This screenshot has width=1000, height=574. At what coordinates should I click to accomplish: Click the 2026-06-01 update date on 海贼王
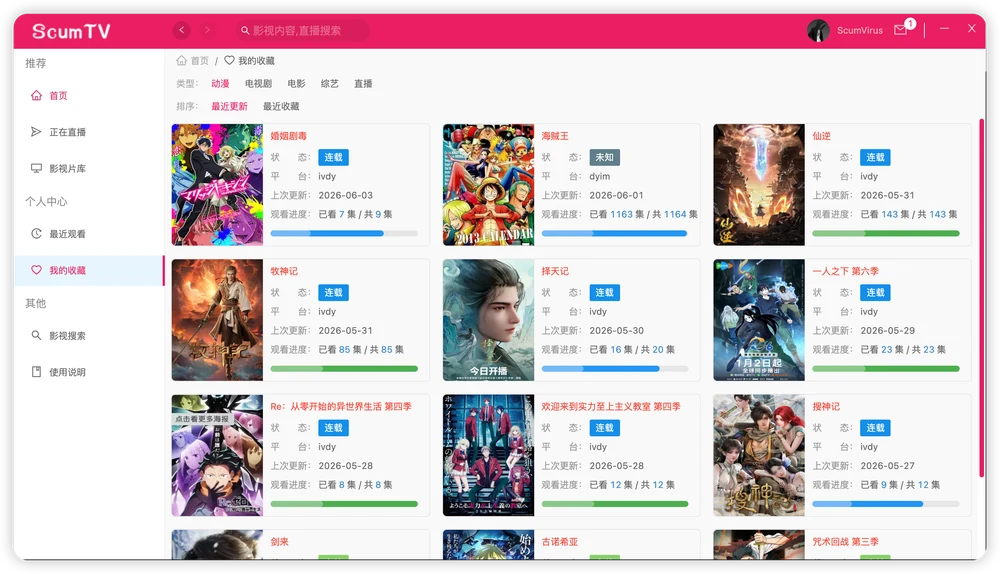tap(617, 195)
